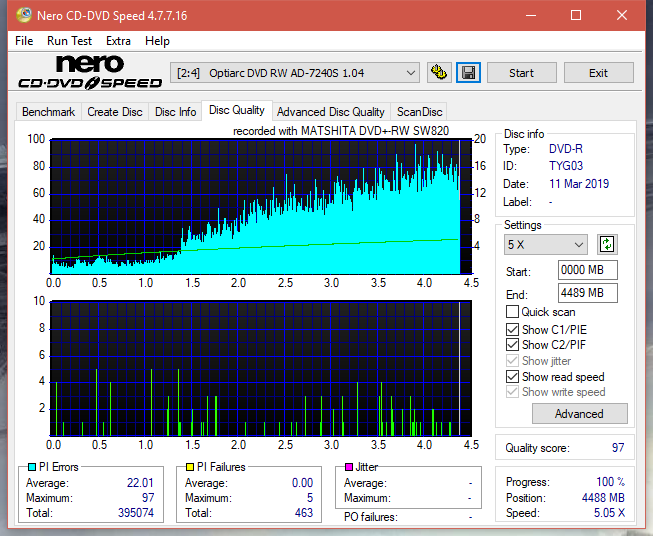Switch to the Benchmark tab
This screenshot has width=653, height=536.
point(48,112)
